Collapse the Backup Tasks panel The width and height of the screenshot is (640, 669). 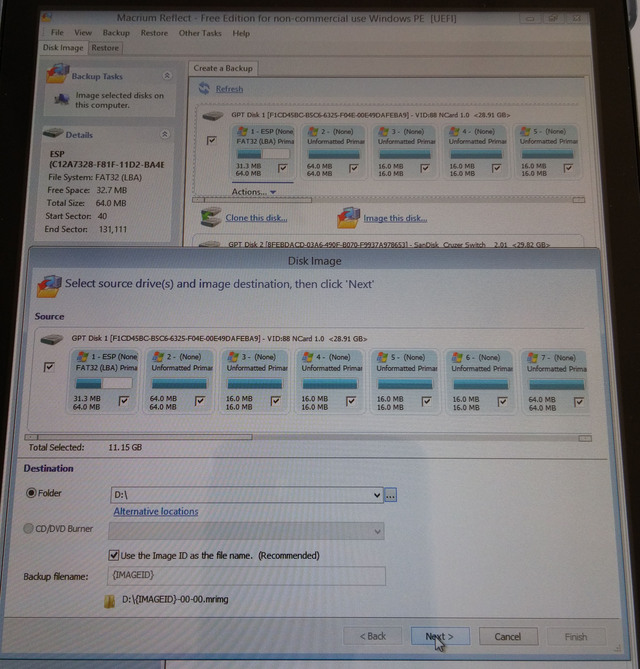pos(167,76)
